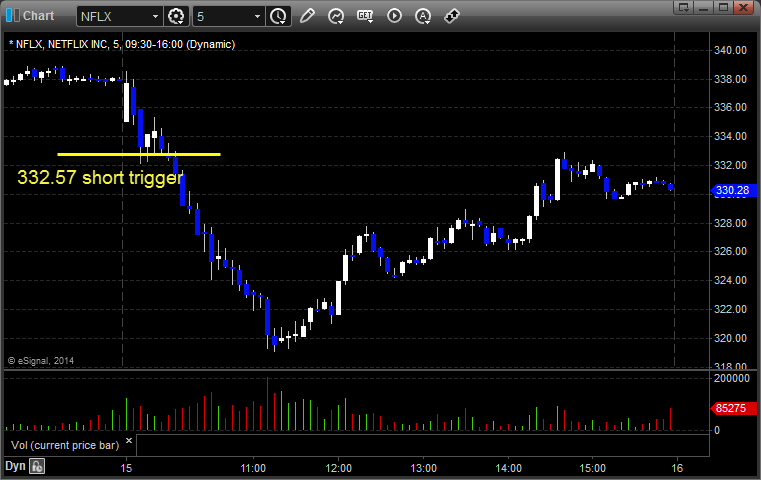The width and height of the screenshot is (761, 480).
Task: Click the 326.00 price axis label
Action: pos(730,251)
